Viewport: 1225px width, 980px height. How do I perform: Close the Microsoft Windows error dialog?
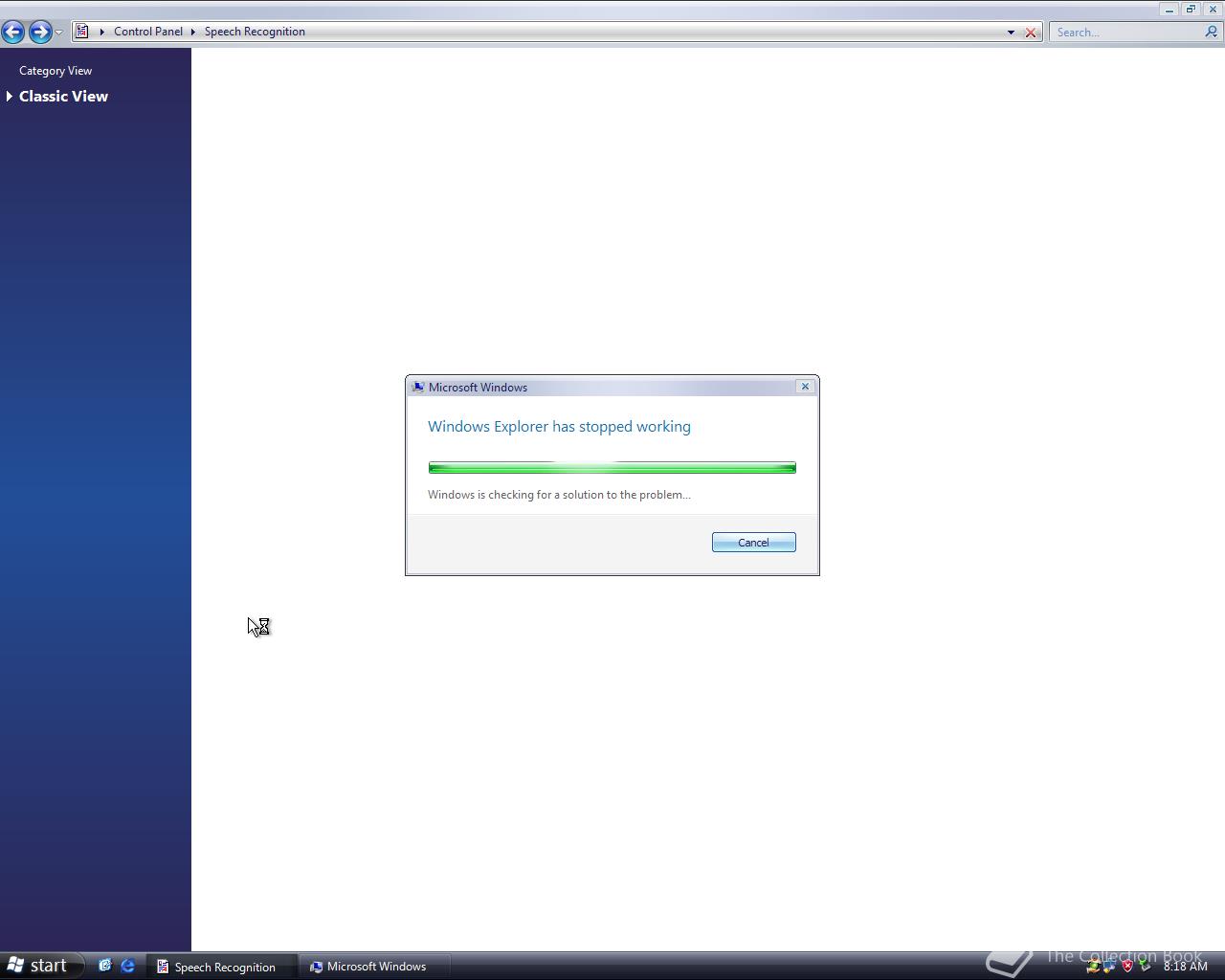805,387
